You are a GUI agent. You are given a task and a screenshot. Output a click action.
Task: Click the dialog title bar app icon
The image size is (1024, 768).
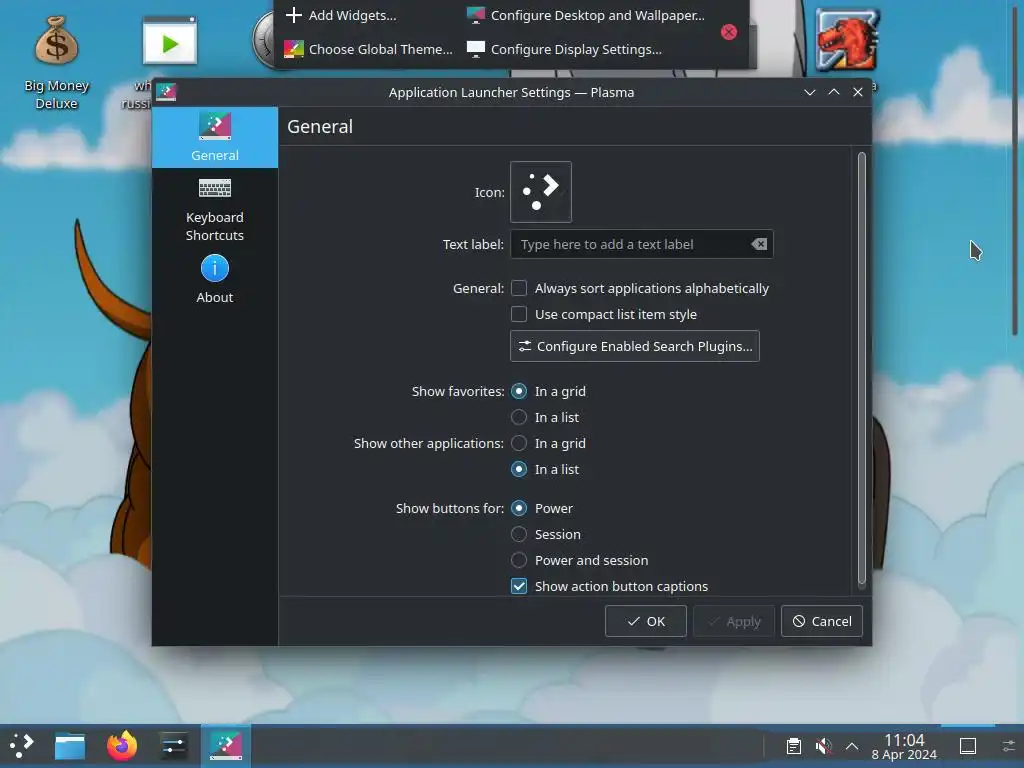[x=166, y=92]
